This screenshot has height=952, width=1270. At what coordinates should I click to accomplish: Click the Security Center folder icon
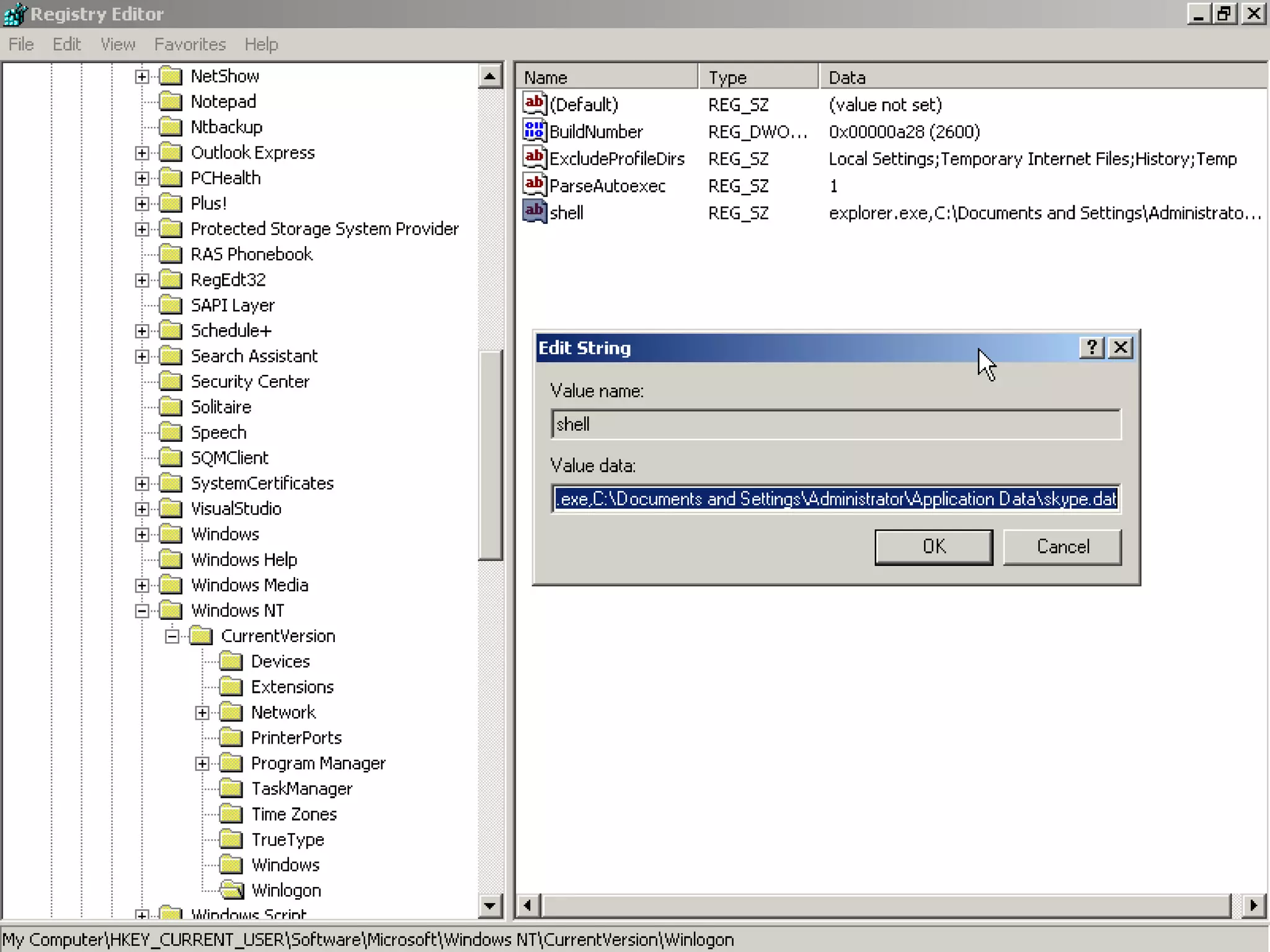(171, 381)
